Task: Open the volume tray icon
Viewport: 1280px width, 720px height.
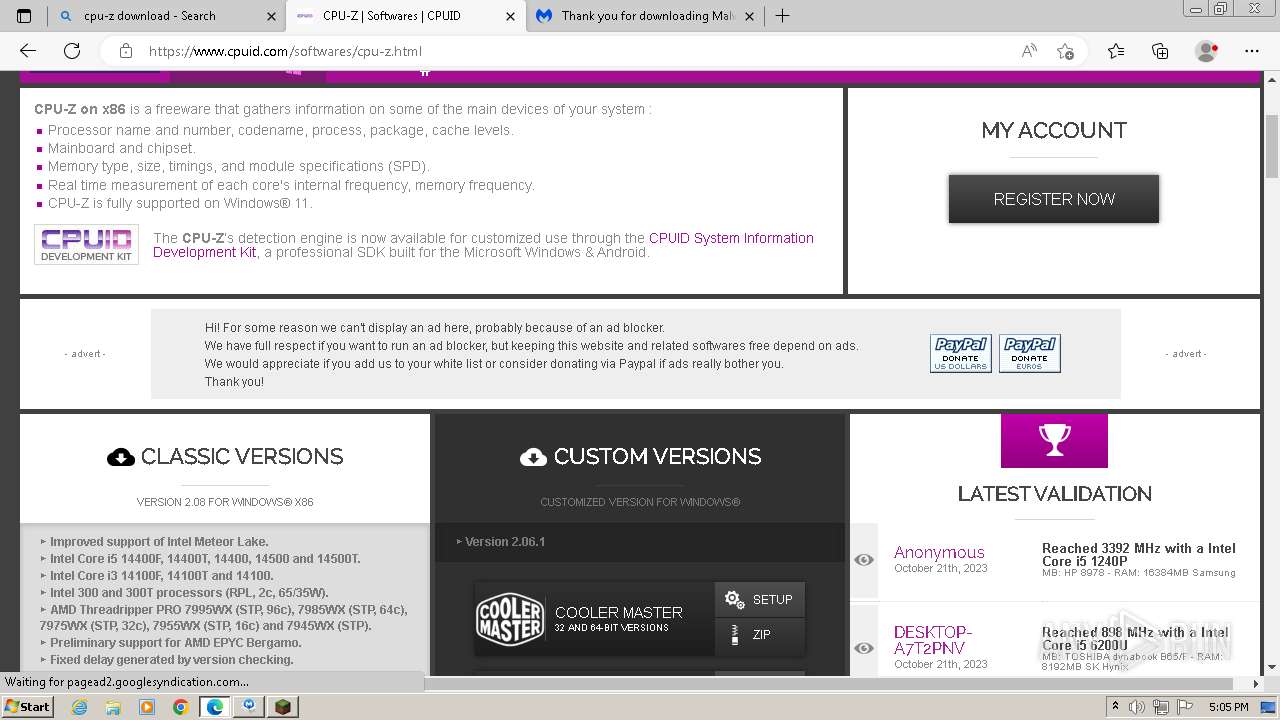Action: coord(1135,707)
